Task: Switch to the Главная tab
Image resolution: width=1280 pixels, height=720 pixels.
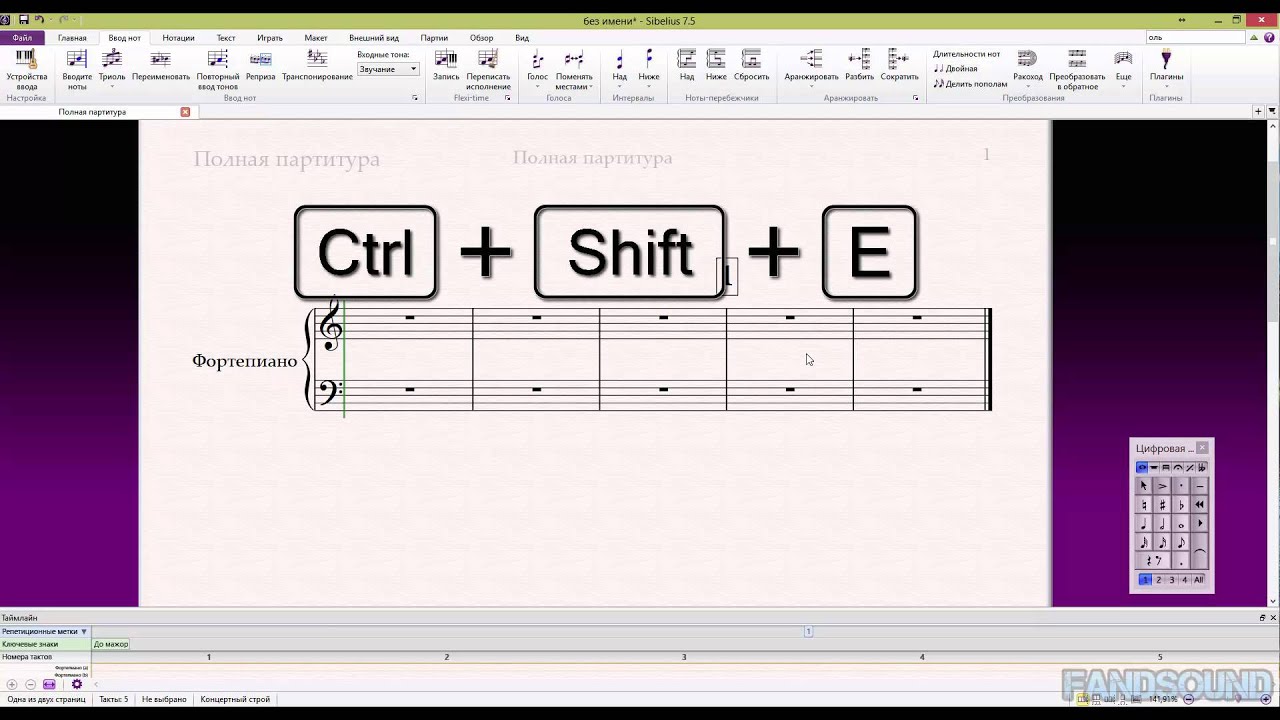Action: pyautogui.click(x=72, y=38)
